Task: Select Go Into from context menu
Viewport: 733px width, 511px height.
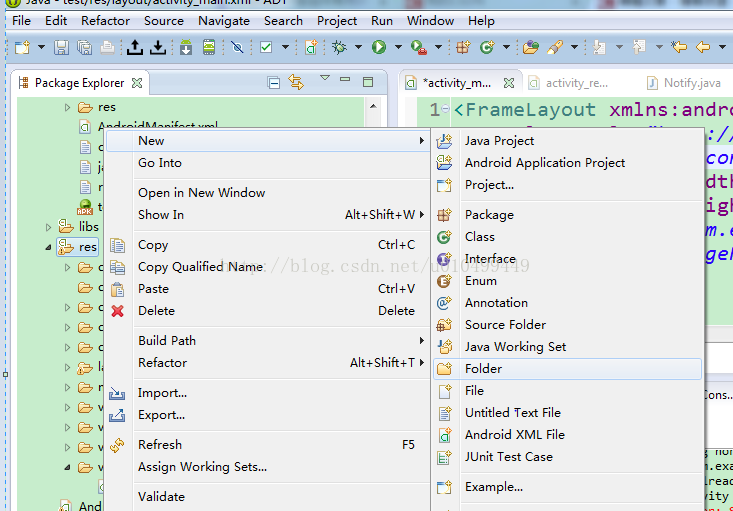Action: [x=266, y=163]
